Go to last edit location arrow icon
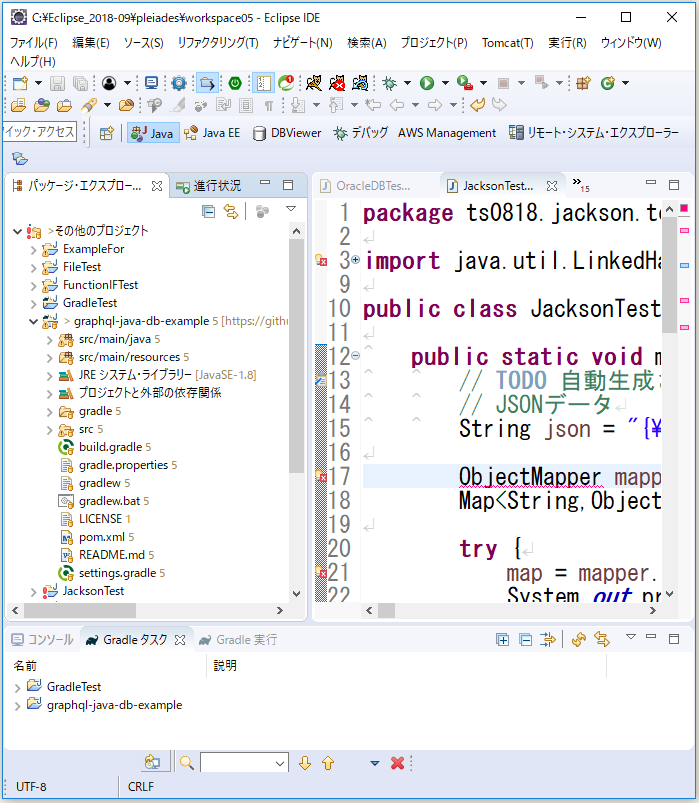Screen dimensions: 699x803 [373, 105]
